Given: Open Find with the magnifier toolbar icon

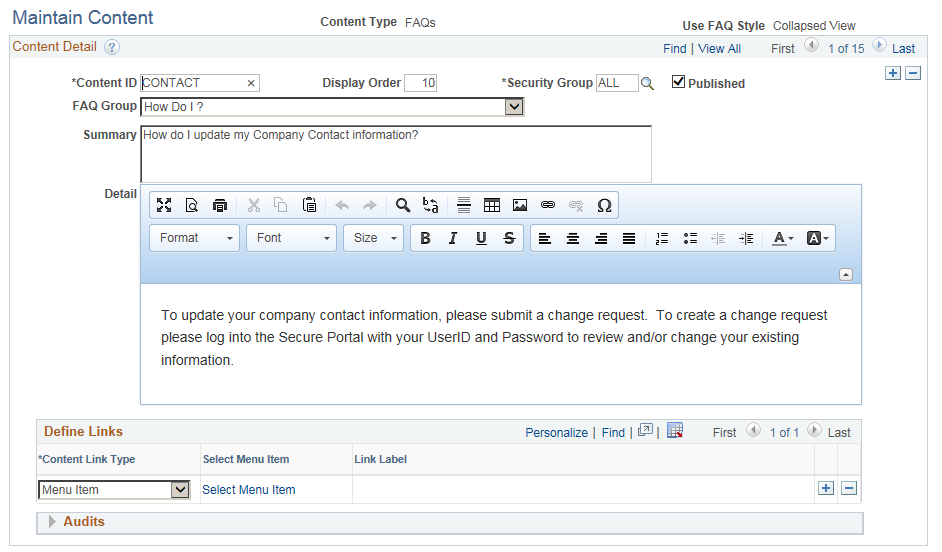Looking at the screenshot, I should coord(403,205).
